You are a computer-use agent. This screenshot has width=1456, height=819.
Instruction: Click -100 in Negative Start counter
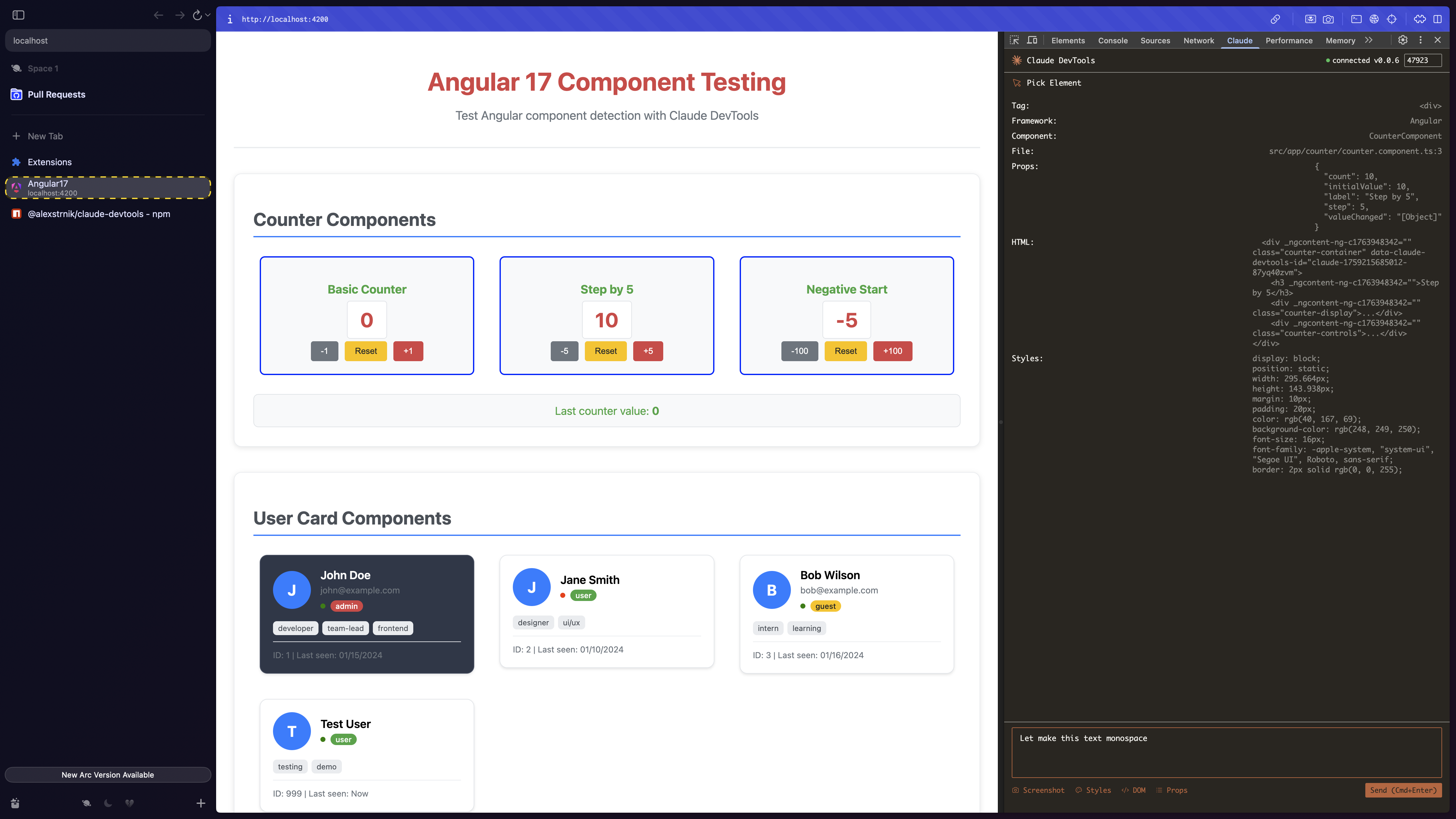[x=800, y=351]
